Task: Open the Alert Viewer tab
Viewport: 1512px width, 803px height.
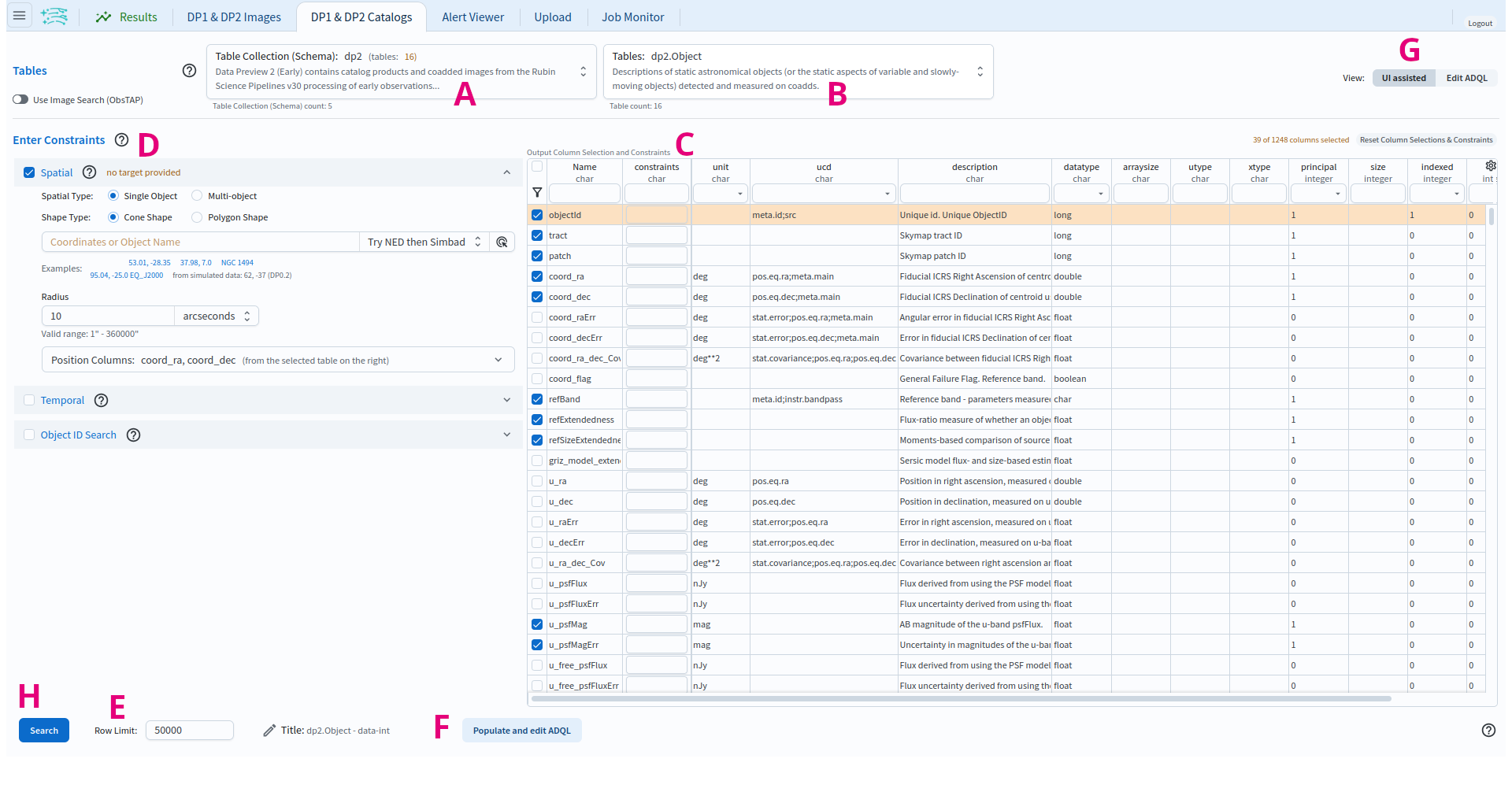Action: (x=472, y=17)
